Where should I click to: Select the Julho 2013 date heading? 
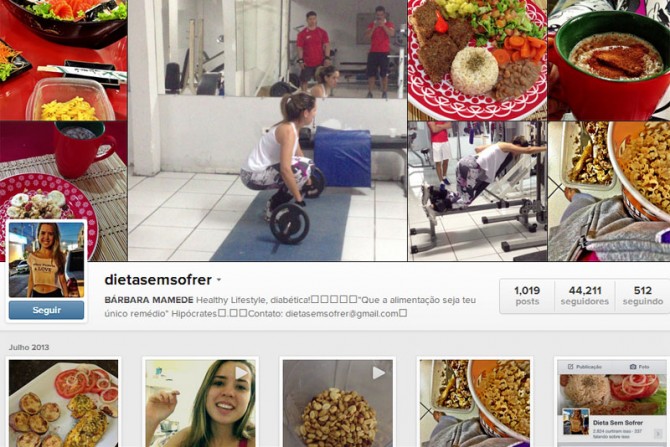pos(29,347)
